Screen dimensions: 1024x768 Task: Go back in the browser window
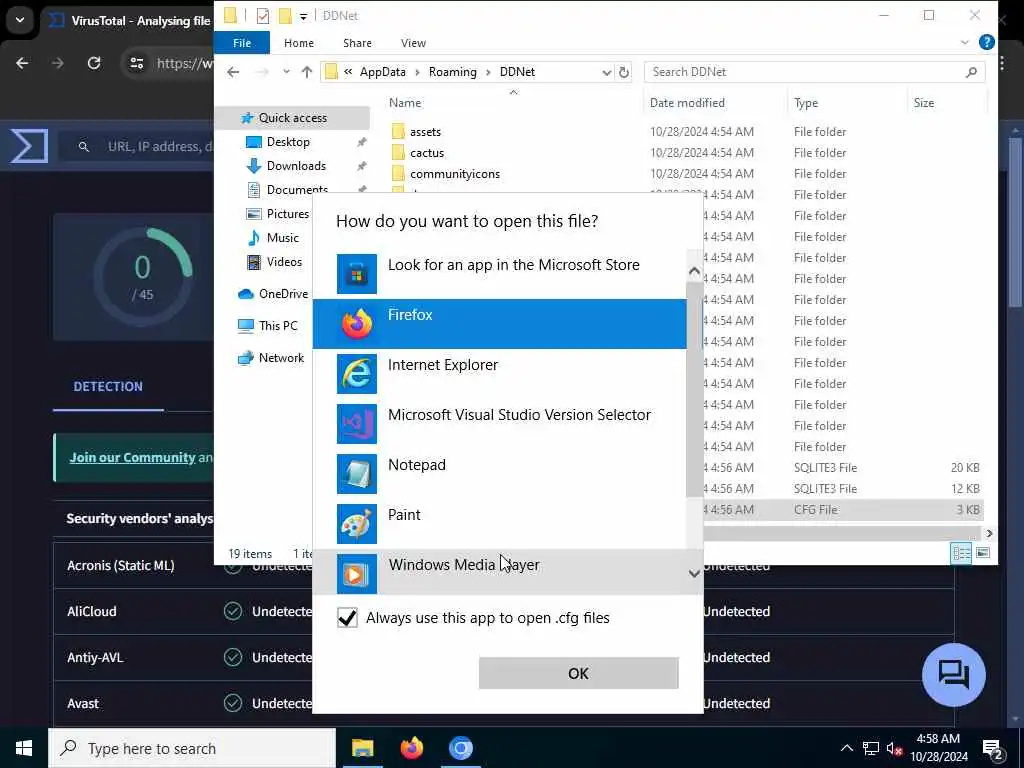point(22,63)
